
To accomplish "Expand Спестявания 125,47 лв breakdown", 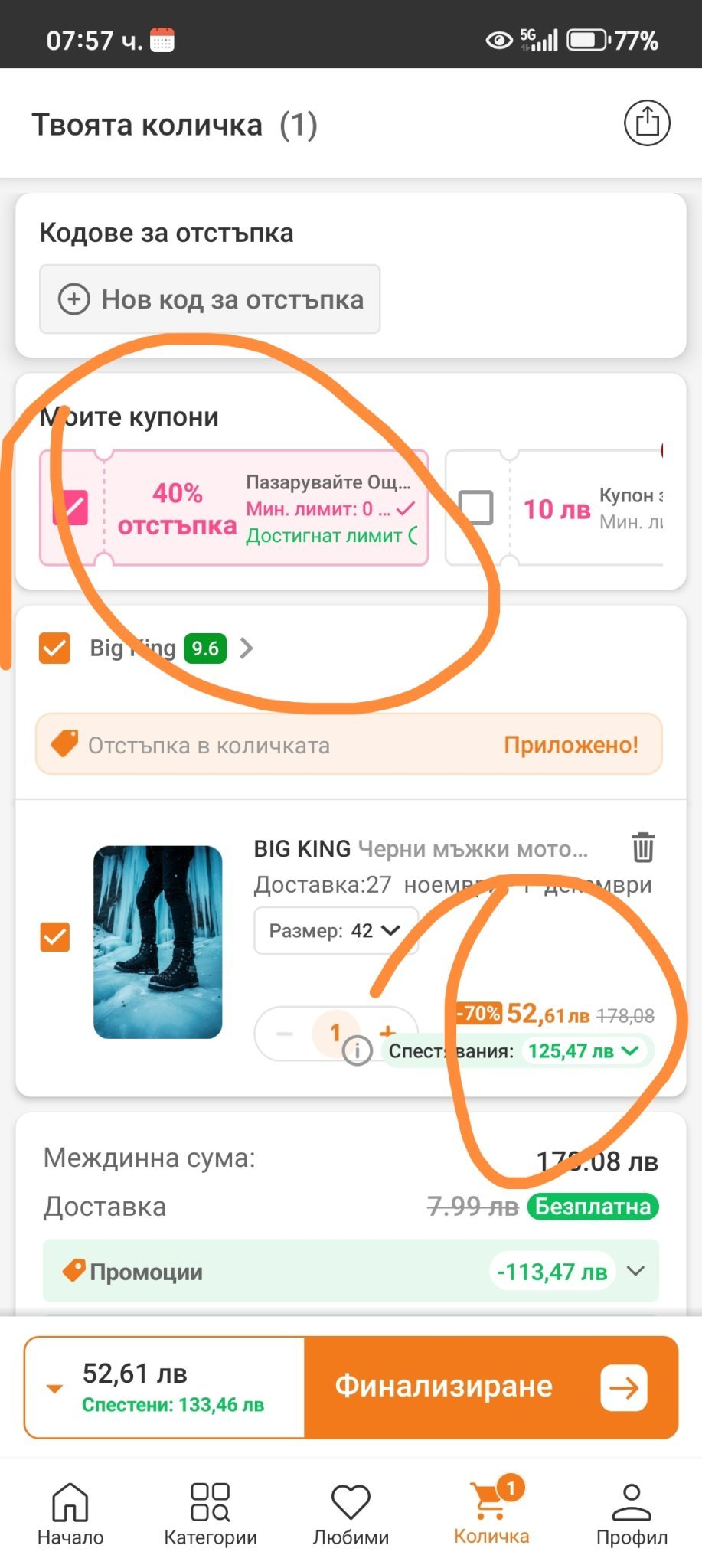I will pyautogui.click(x=629, y=1050).
